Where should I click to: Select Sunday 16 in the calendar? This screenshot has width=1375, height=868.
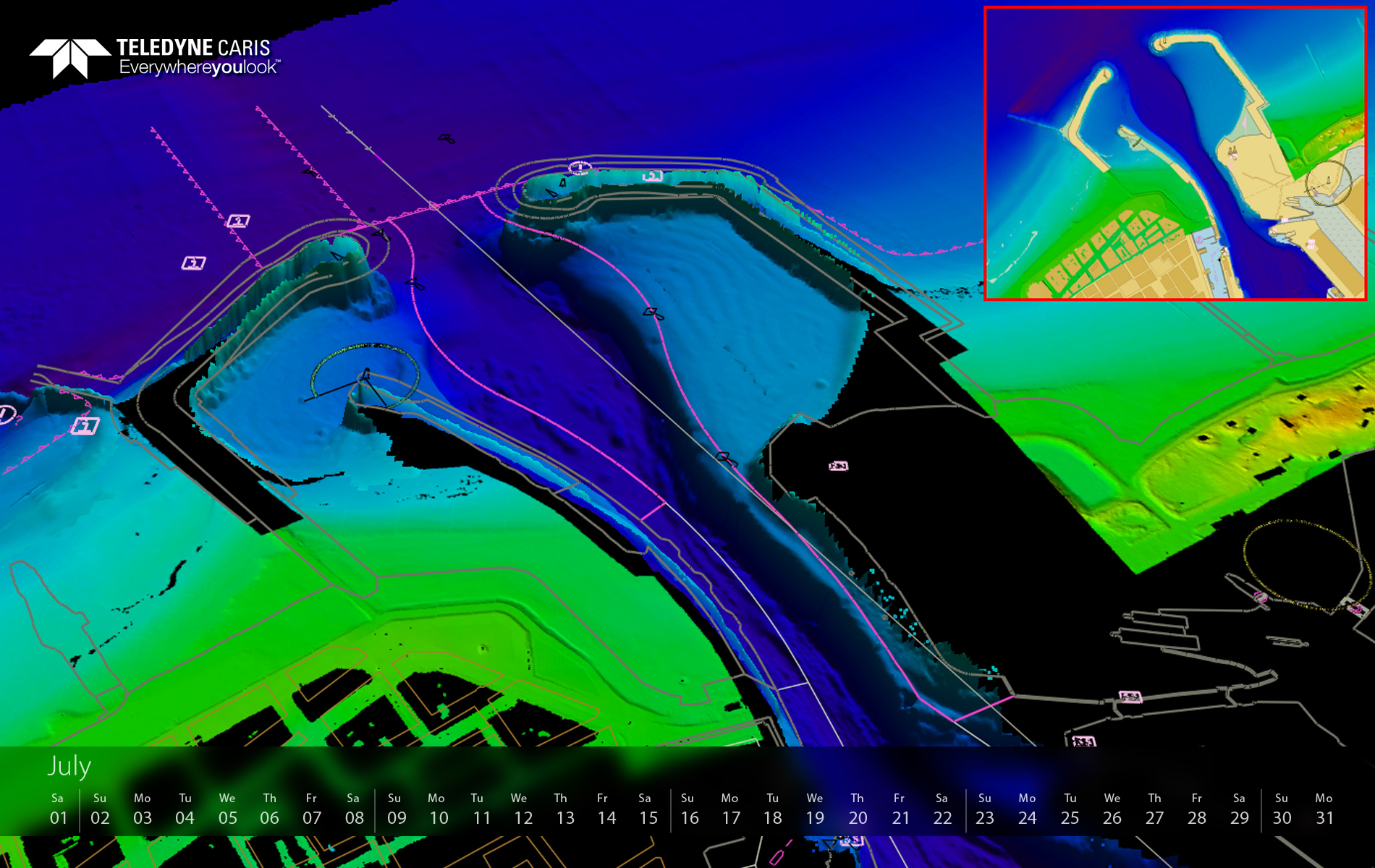pyautogui.click(x=690, y=809)
